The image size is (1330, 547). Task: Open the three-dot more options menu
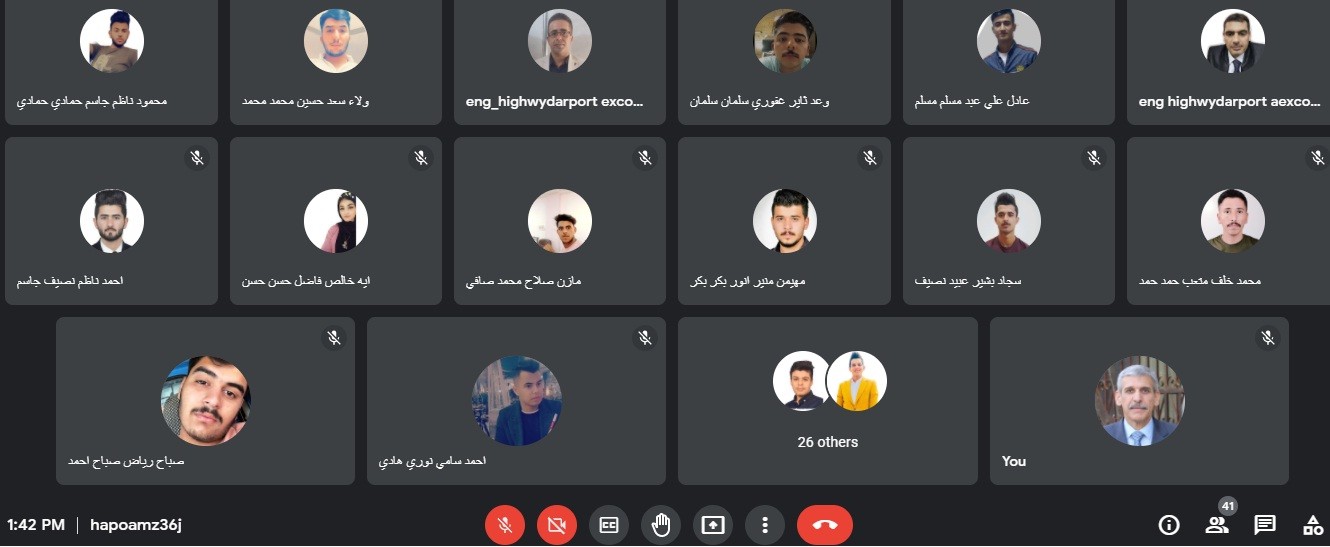click(765, 524)
